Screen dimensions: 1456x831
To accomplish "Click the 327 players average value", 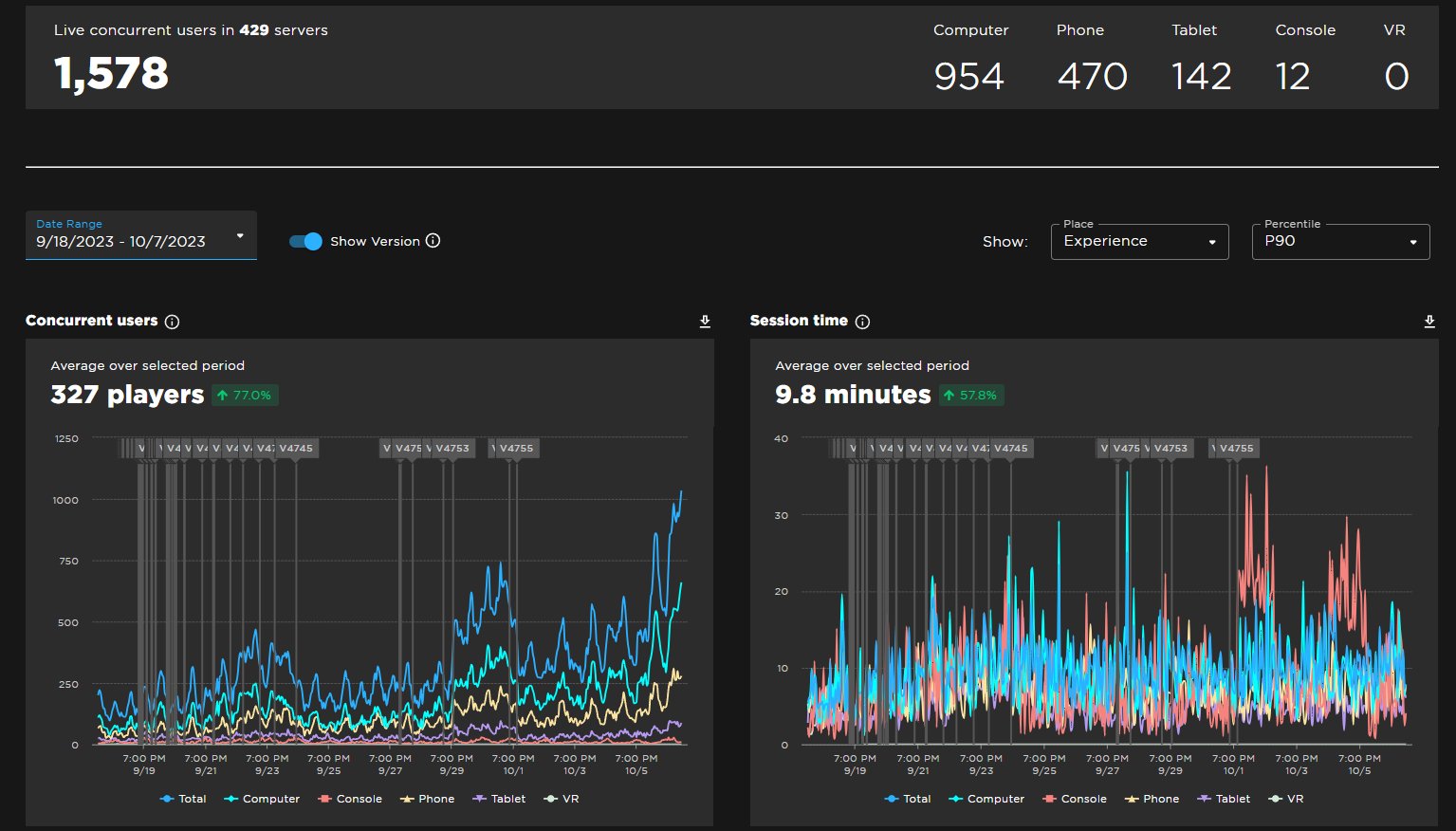I will click(x=127, y=395).
